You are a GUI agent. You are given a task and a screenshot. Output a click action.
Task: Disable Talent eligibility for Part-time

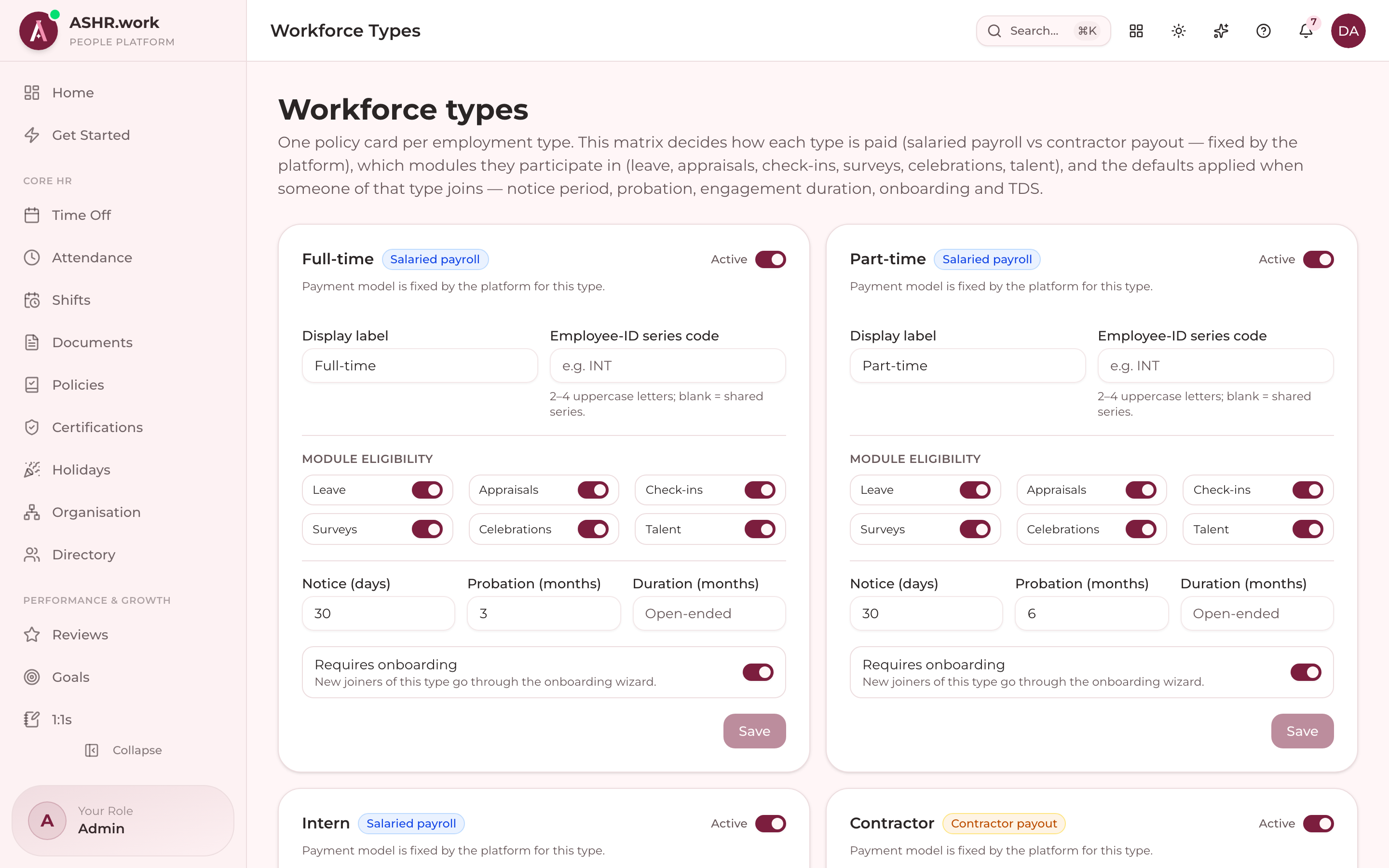pos(1308,529)
